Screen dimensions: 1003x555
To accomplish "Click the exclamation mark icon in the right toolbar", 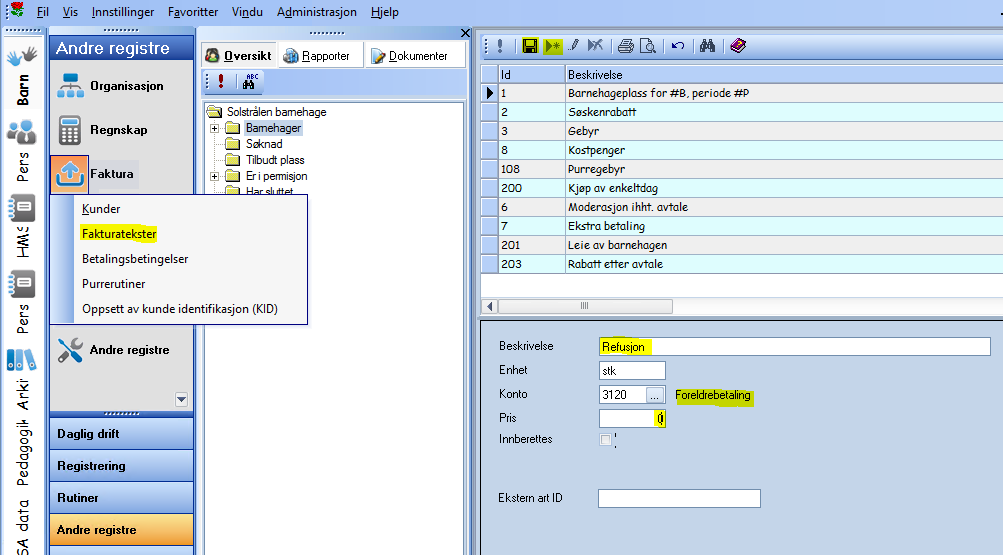I will [500, 46].
